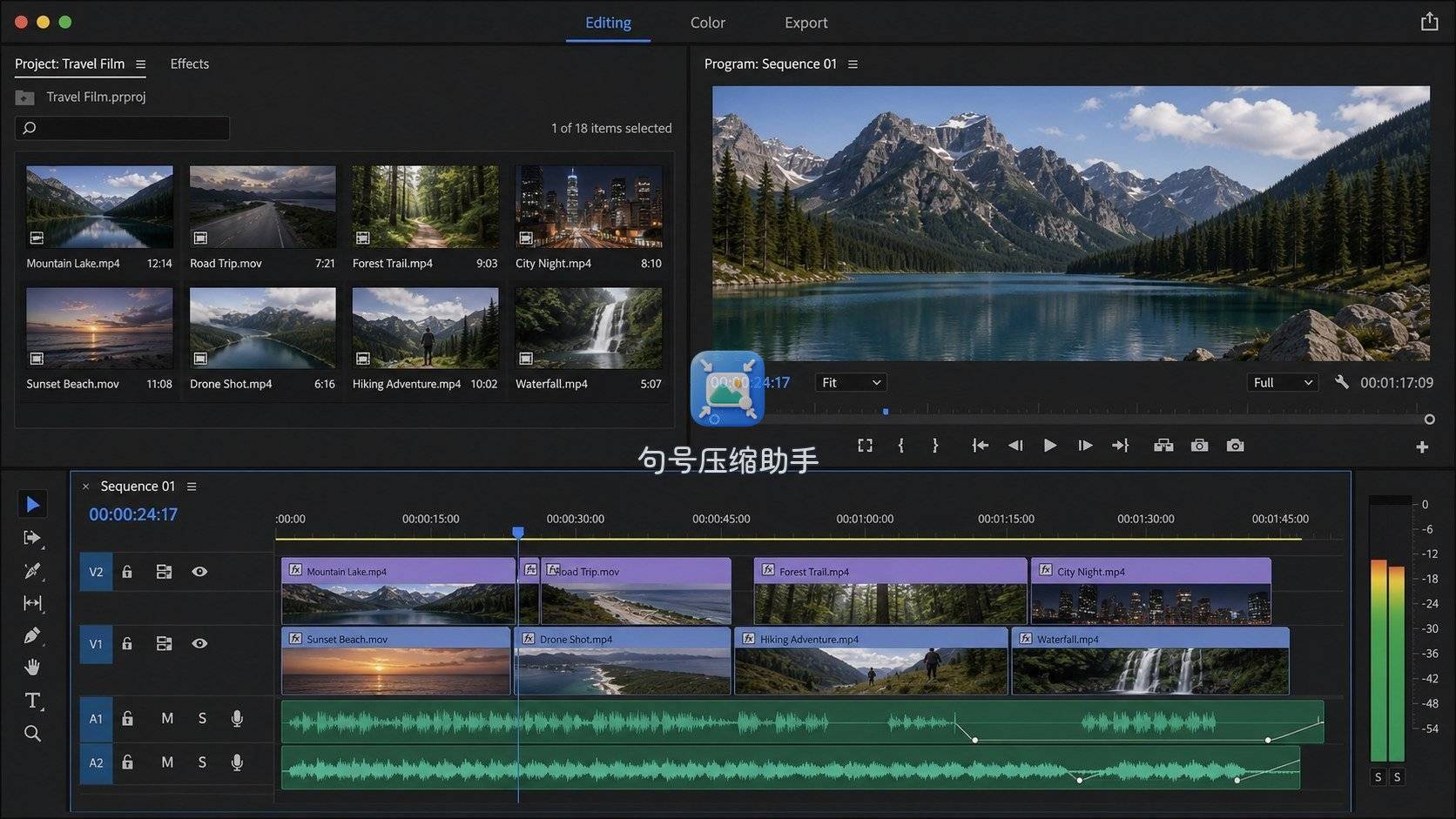Image resolution: width=1456 pixels, height=819 pixels.
Task: Hide the V2 track with eye icon
Action: 199,572
